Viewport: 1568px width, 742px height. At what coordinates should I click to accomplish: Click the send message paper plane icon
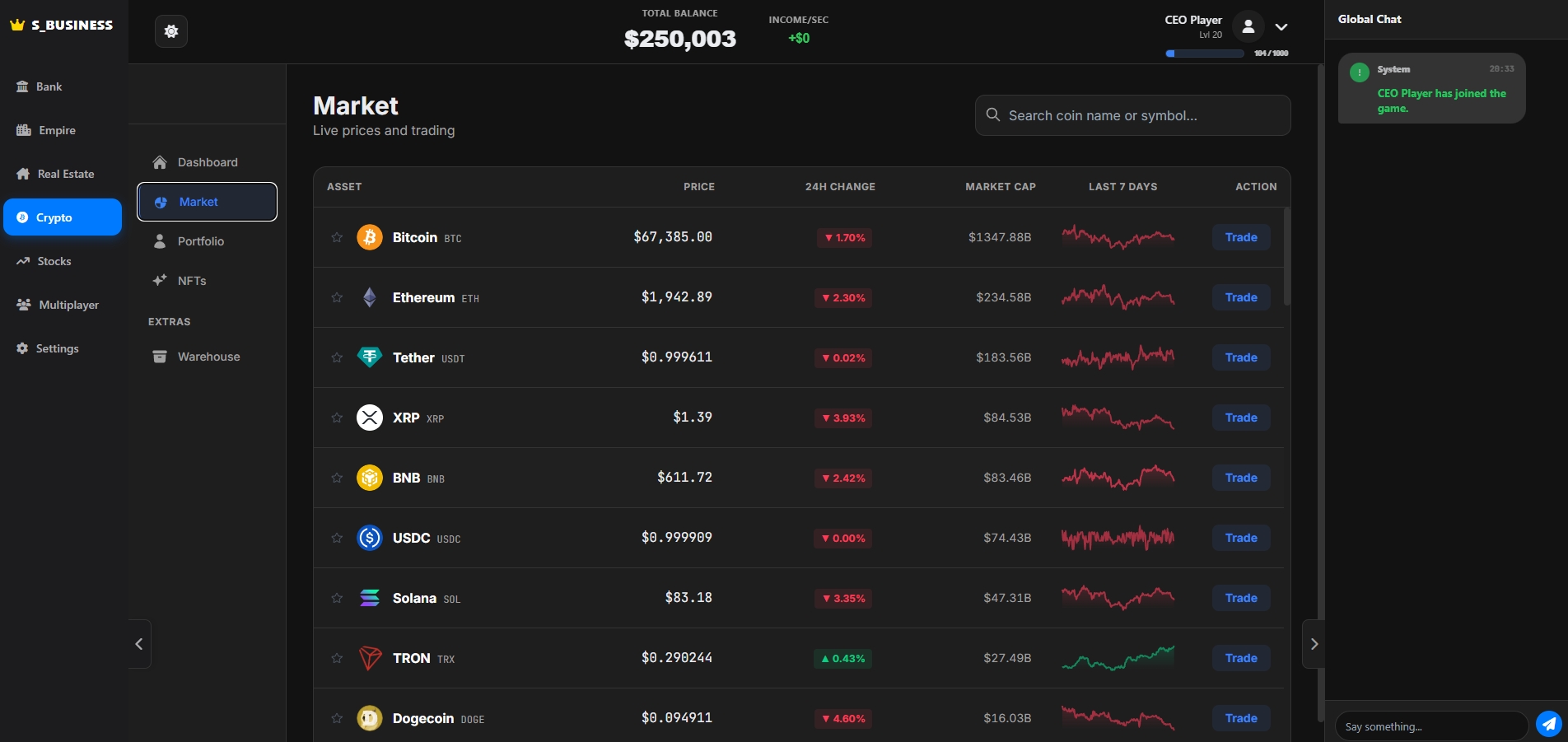(x=1548, y=724)
